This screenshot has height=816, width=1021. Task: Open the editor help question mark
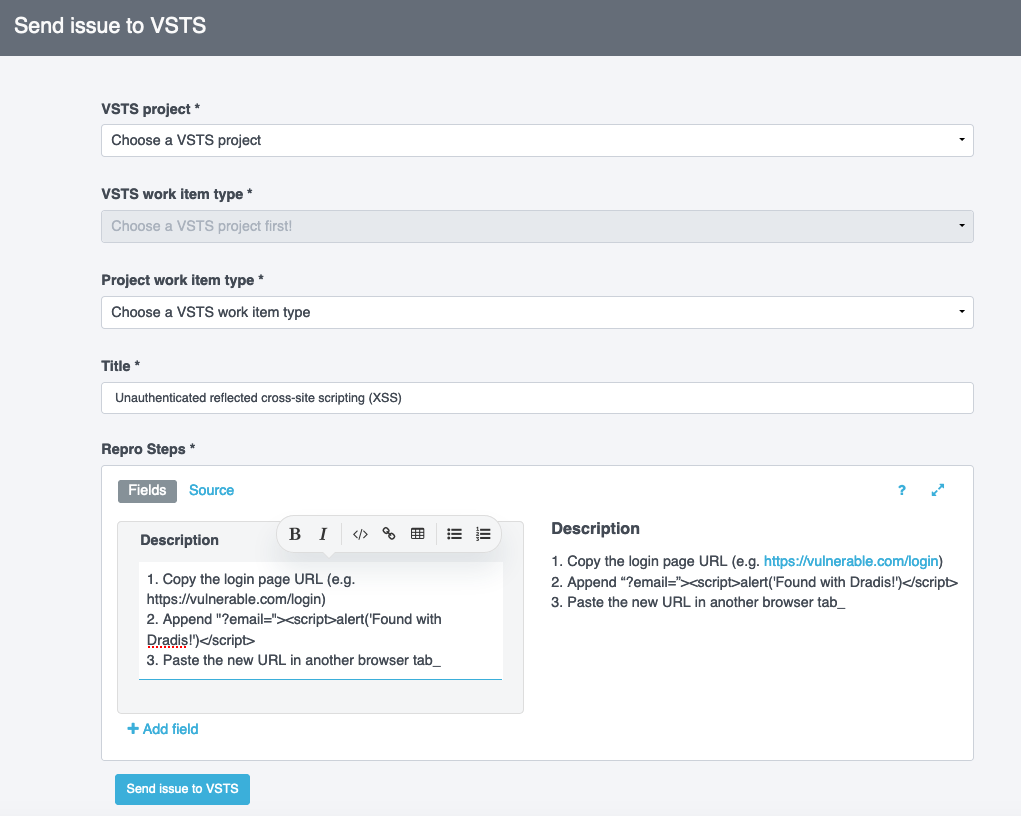pyautogui.click(x=902, y=490)
